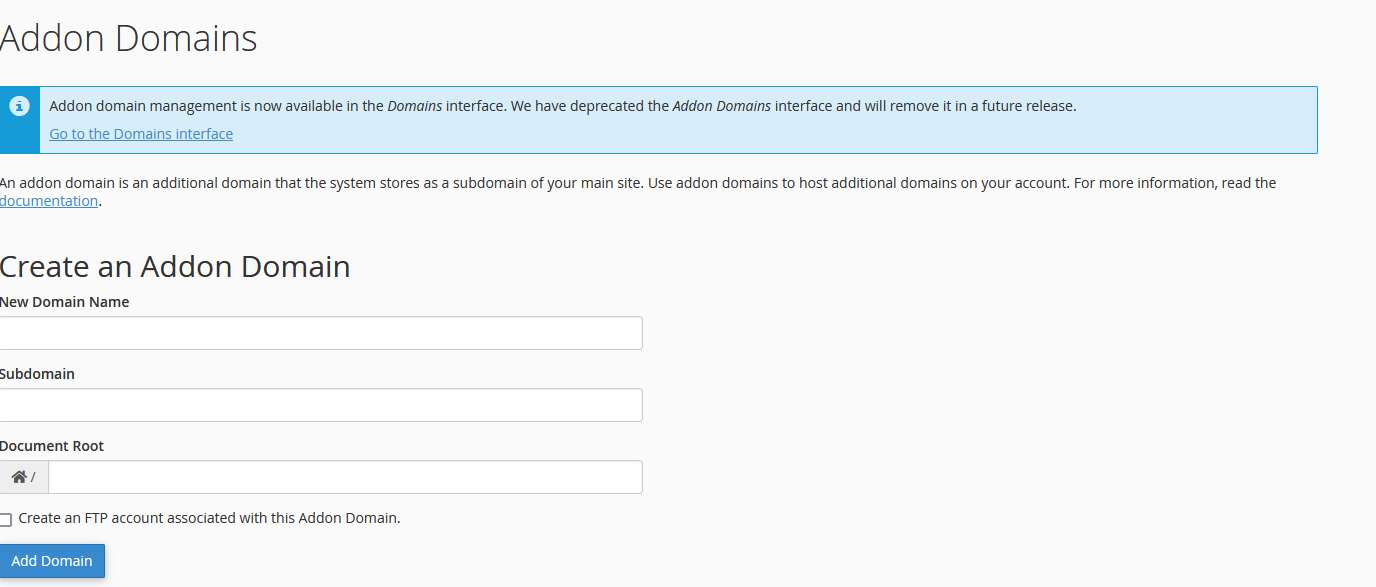Click the New Domain Name label
Image resolution: width=1376 pixels, height=587 pixels.
point(64,302)
